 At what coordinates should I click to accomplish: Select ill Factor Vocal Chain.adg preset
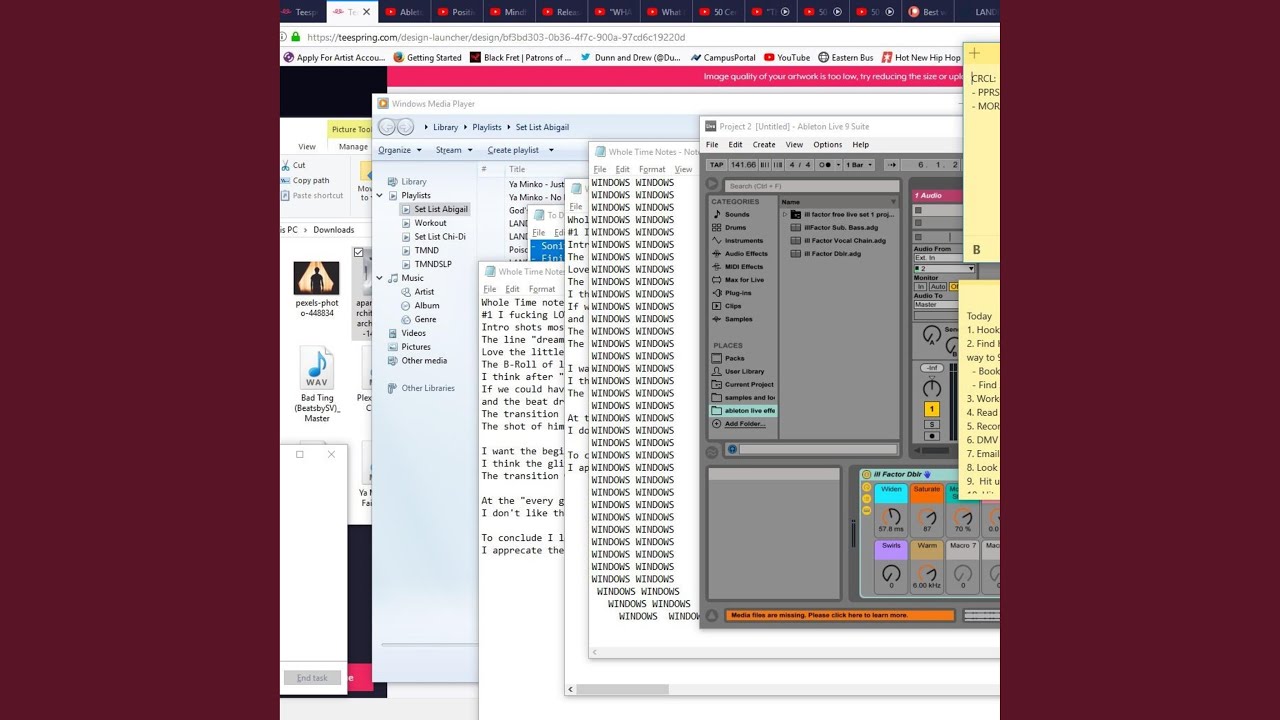(838, 240)
